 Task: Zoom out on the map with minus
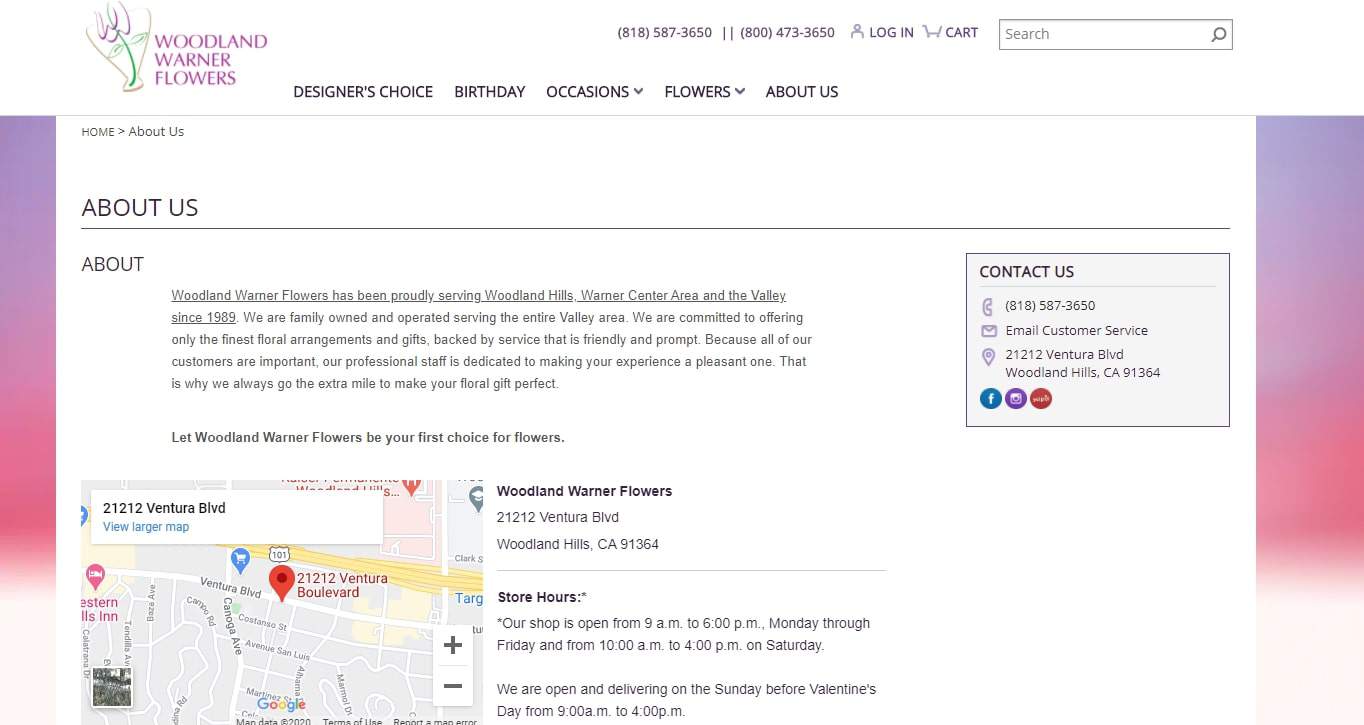[452, 686]
